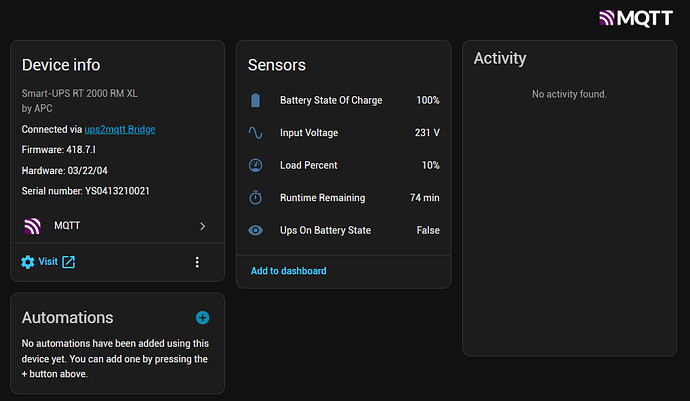Click the 74 min runtime value
The width and height of the screenshot is (690, 401).
425,198
